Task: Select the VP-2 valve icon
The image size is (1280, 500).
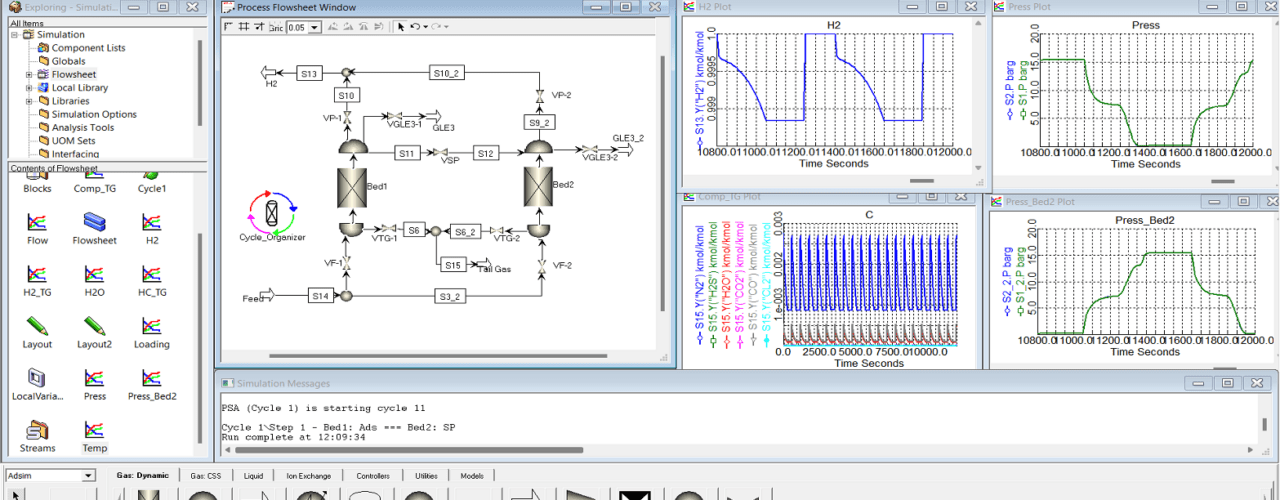Action: click(539, 95)
